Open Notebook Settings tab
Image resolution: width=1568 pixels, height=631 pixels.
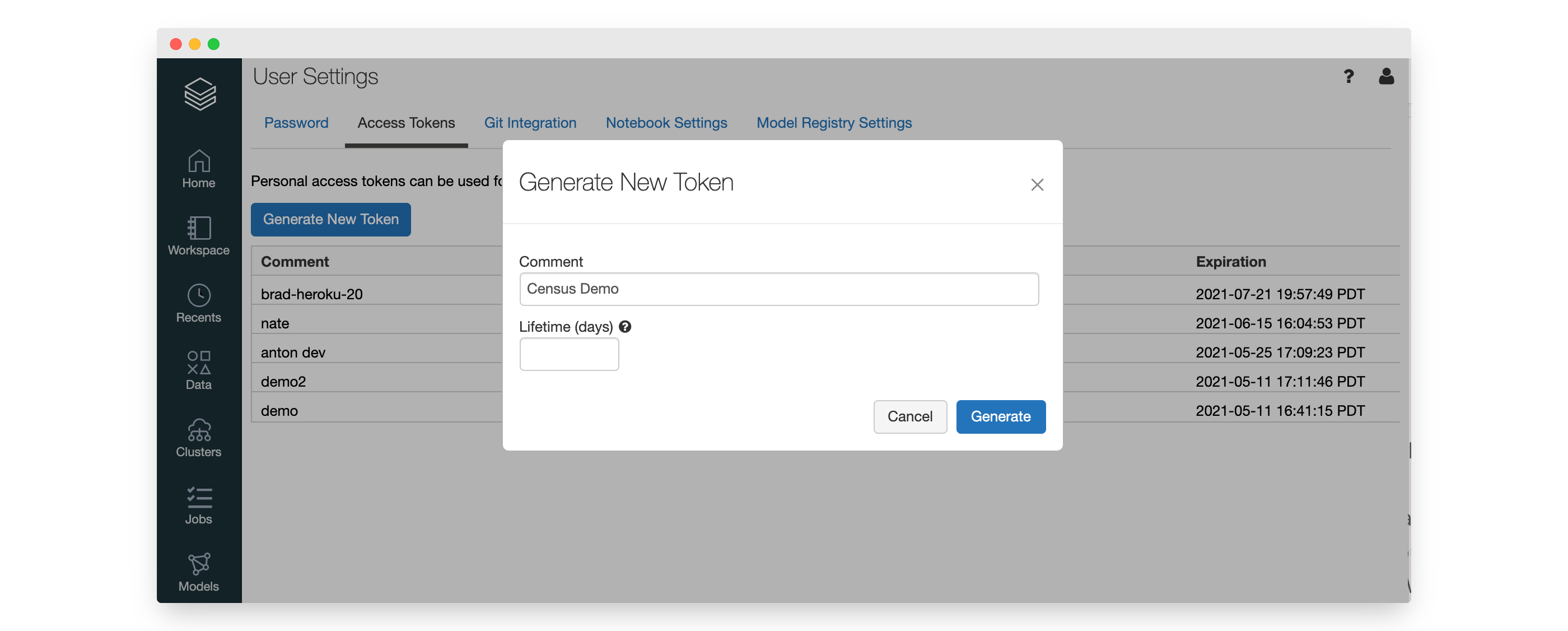(x=666, y=123)
